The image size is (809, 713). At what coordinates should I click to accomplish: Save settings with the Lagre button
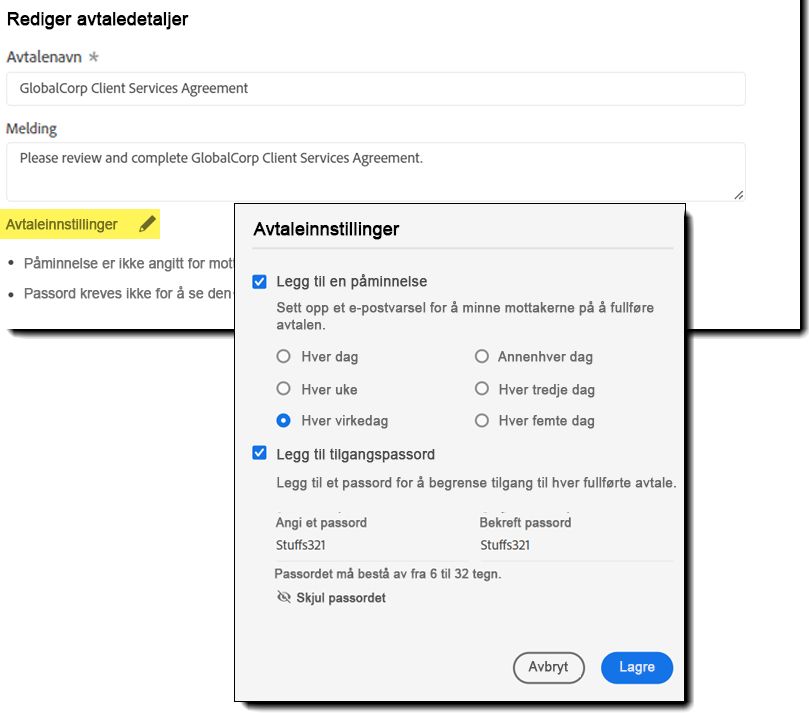637,667
